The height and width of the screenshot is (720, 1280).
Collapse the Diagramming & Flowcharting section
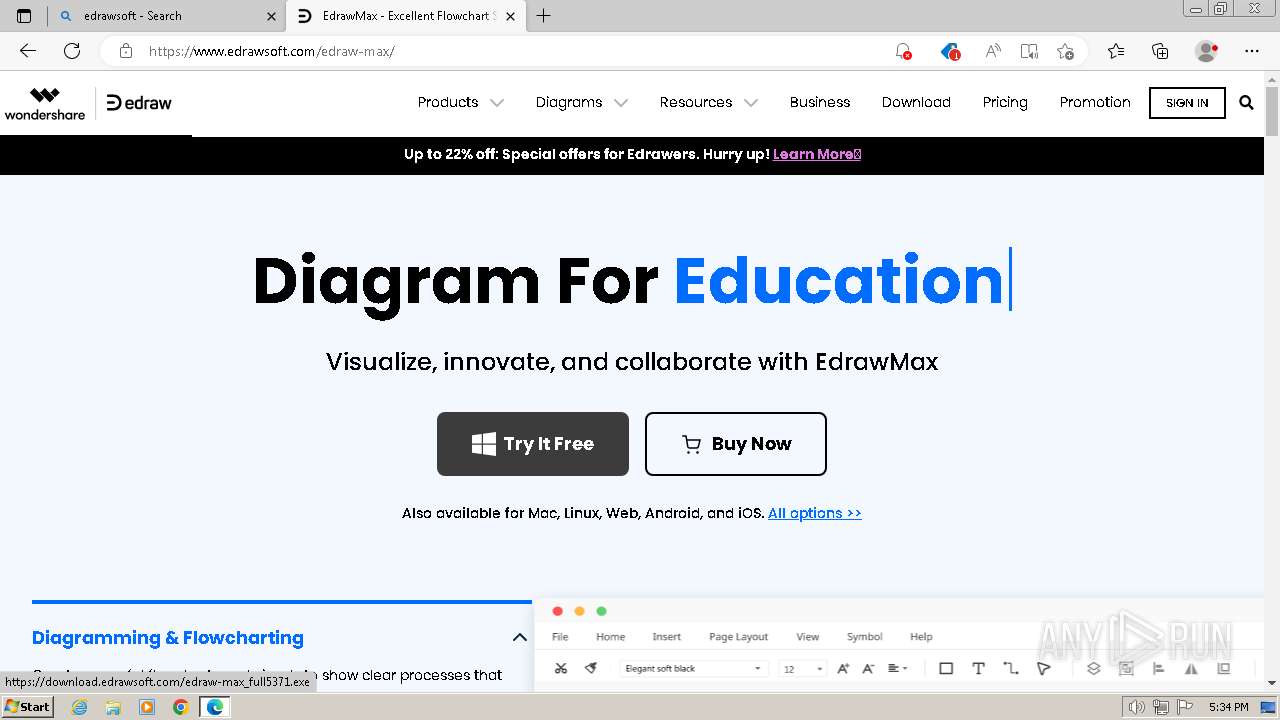520,637
